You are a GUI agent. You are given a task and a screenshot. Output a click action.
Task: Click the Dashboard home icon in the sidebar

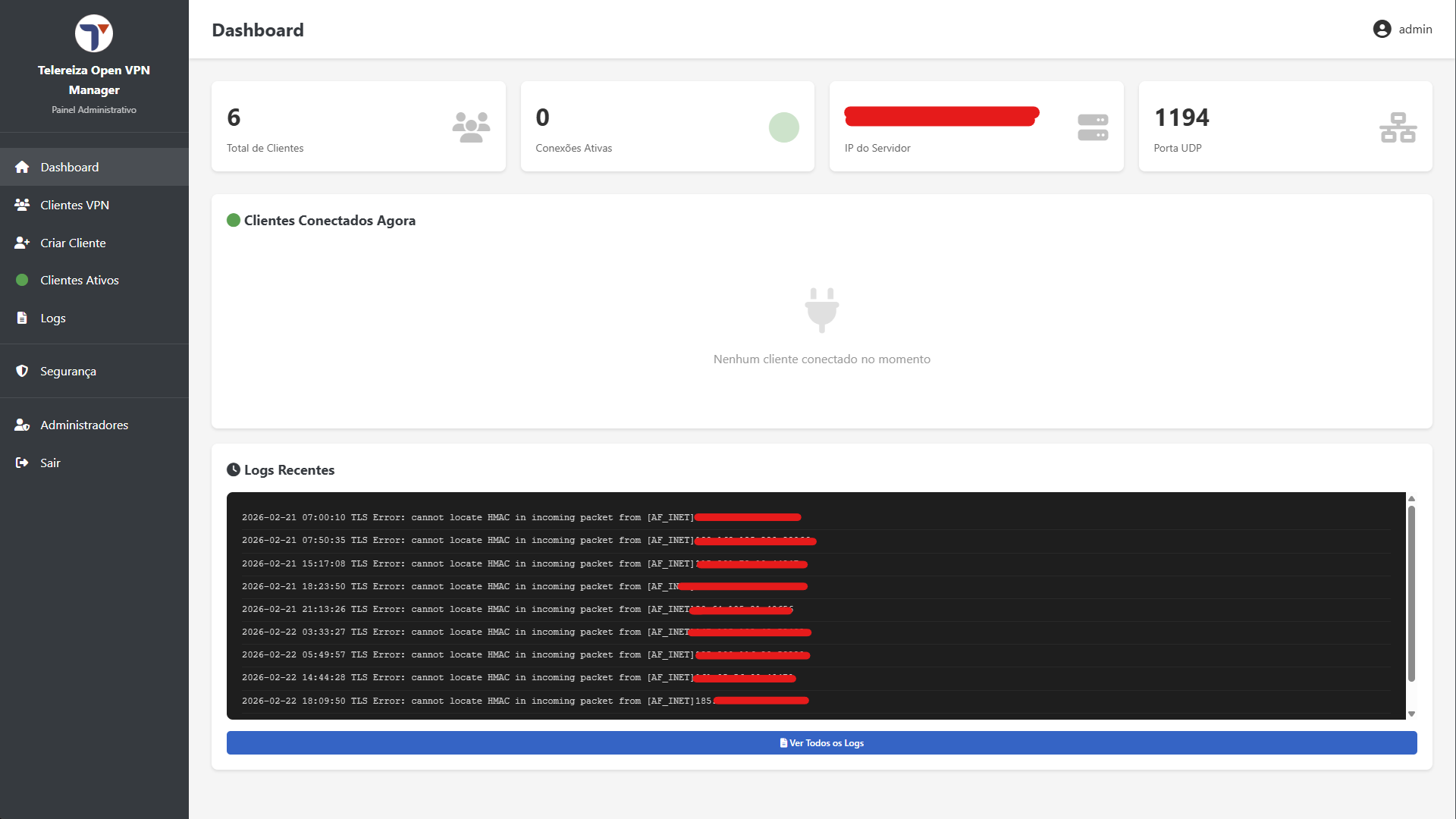[x=22, y=167]
